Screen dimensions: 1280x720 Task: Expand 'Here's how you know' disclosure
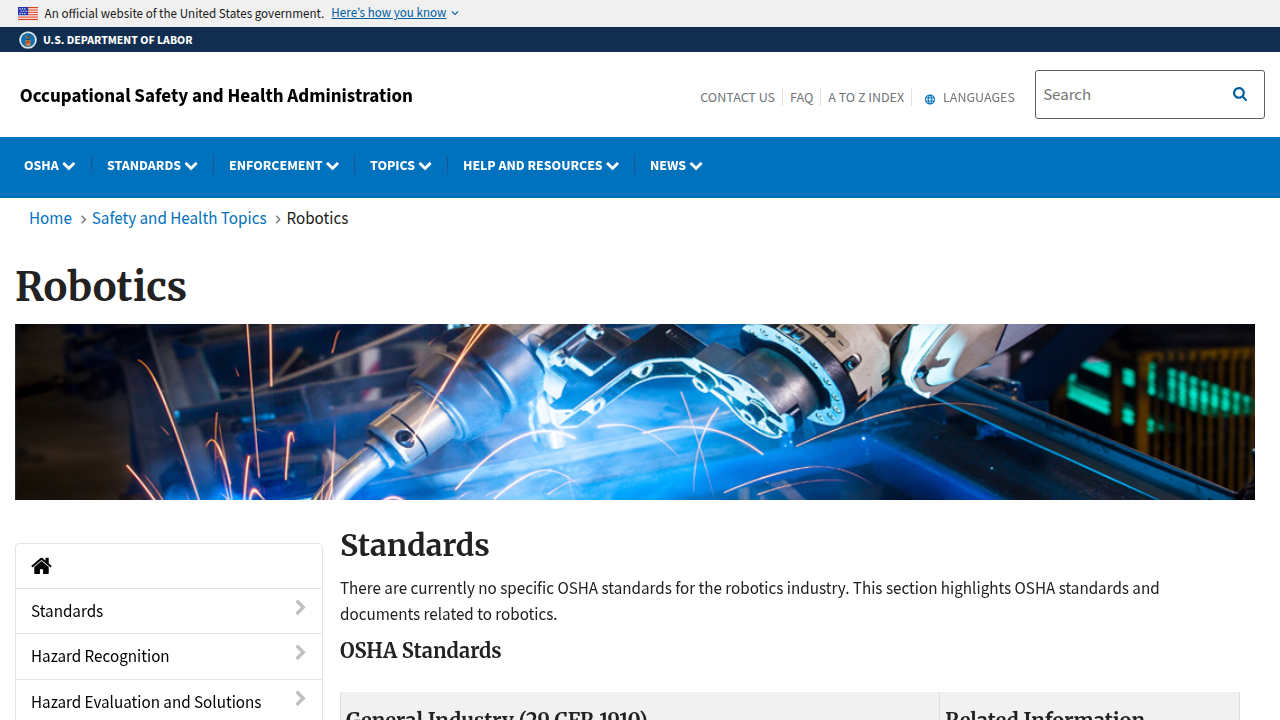pyautogui.click(x=395, y=13)
